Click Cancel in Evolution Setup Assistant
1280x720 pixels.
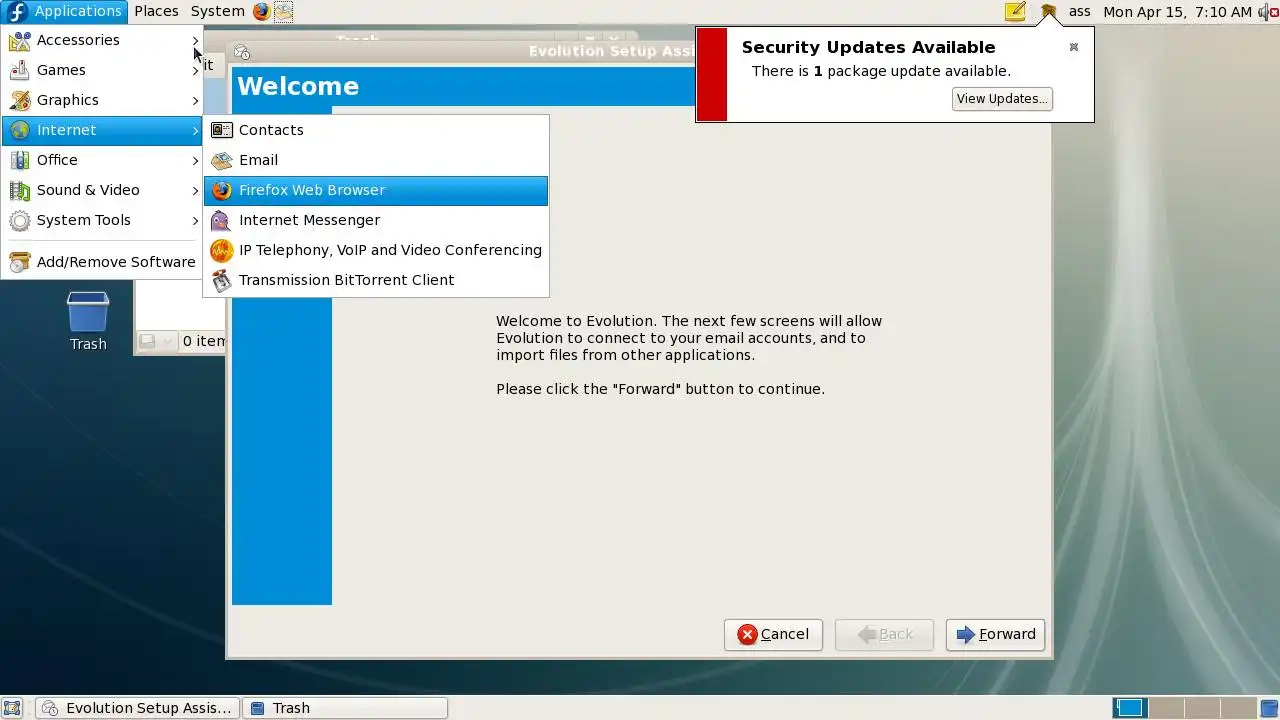coord(773,634)
